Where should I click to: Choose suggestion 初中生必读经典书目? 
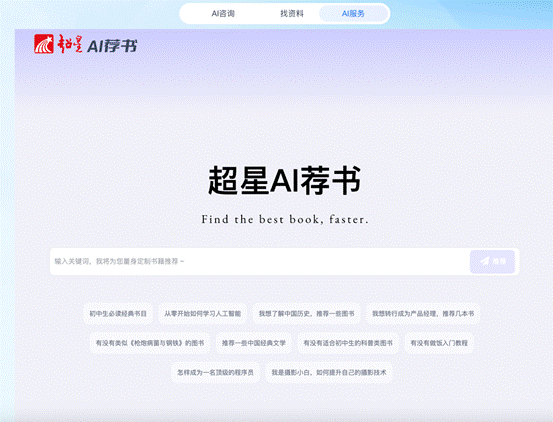click(x=118, y=313)
